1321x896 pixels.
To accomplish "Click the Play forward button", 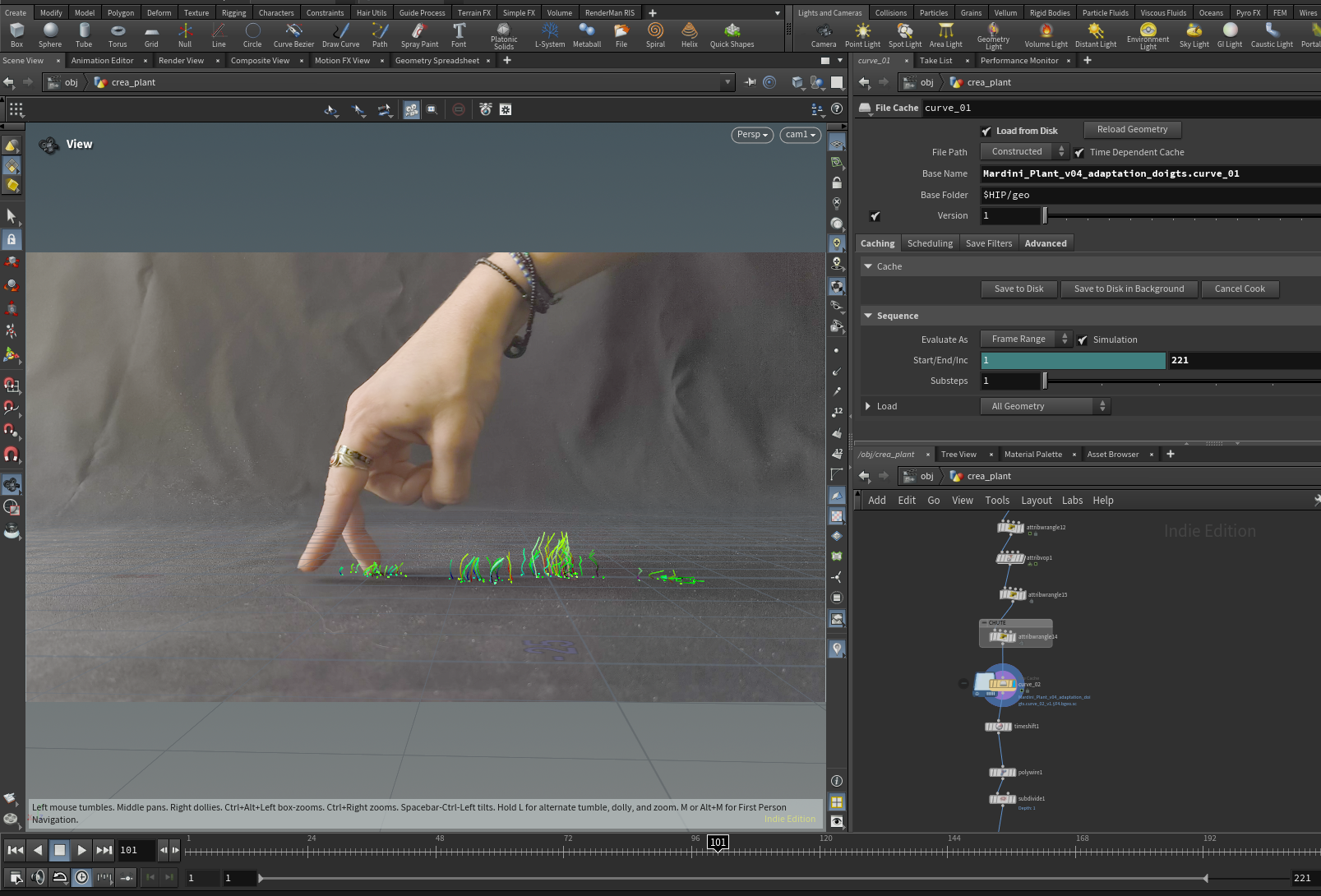I will pos(81,850).
